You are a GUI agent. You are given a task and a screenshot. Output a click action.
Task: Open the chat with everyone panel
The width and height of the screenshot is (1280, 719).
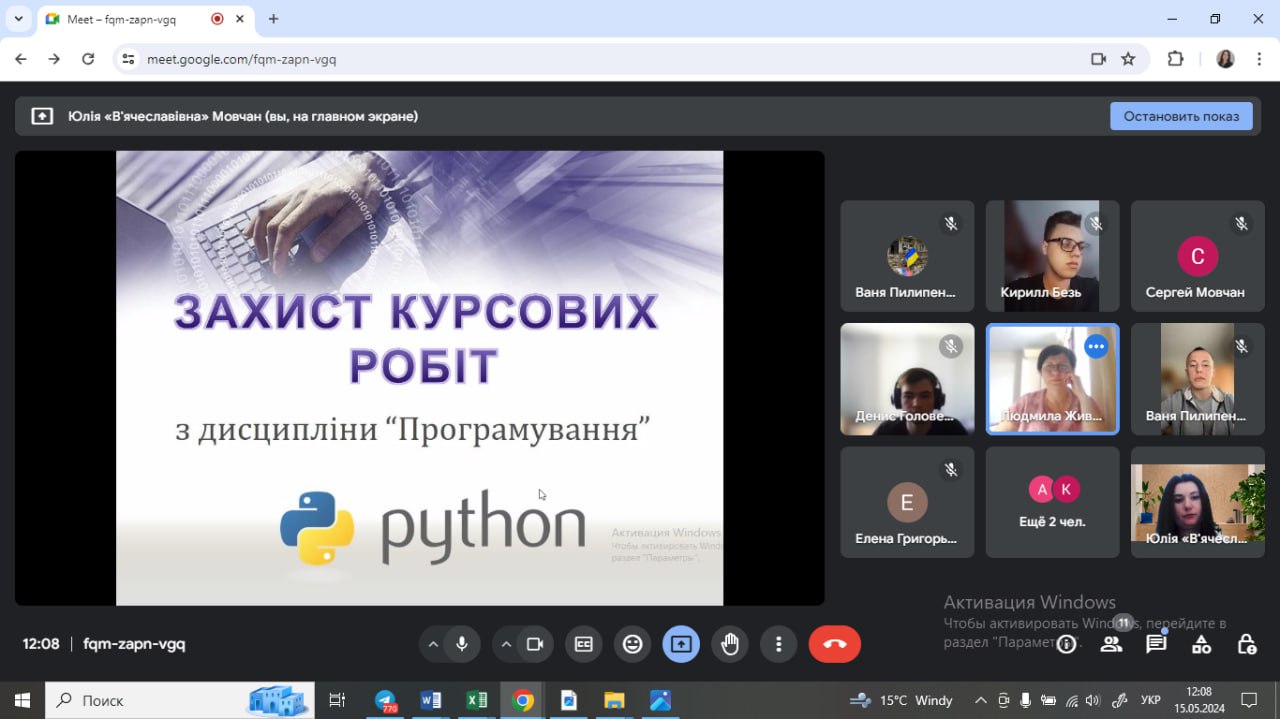click(x=1156, y=644)
